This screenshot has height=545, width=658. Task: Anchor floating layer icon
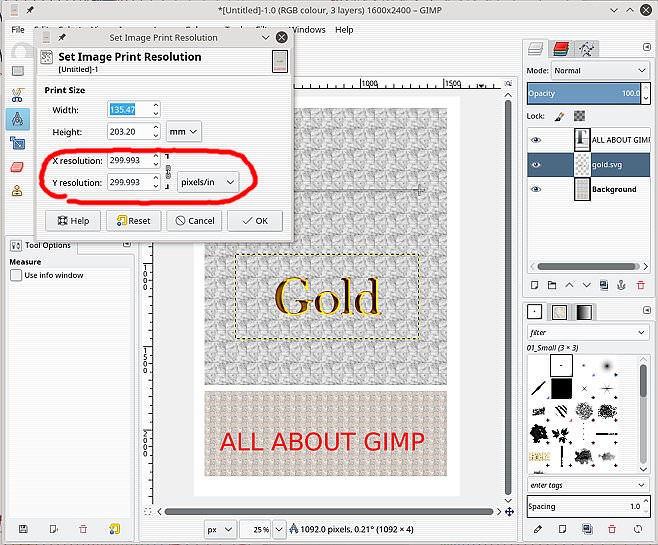pos(621,286)
